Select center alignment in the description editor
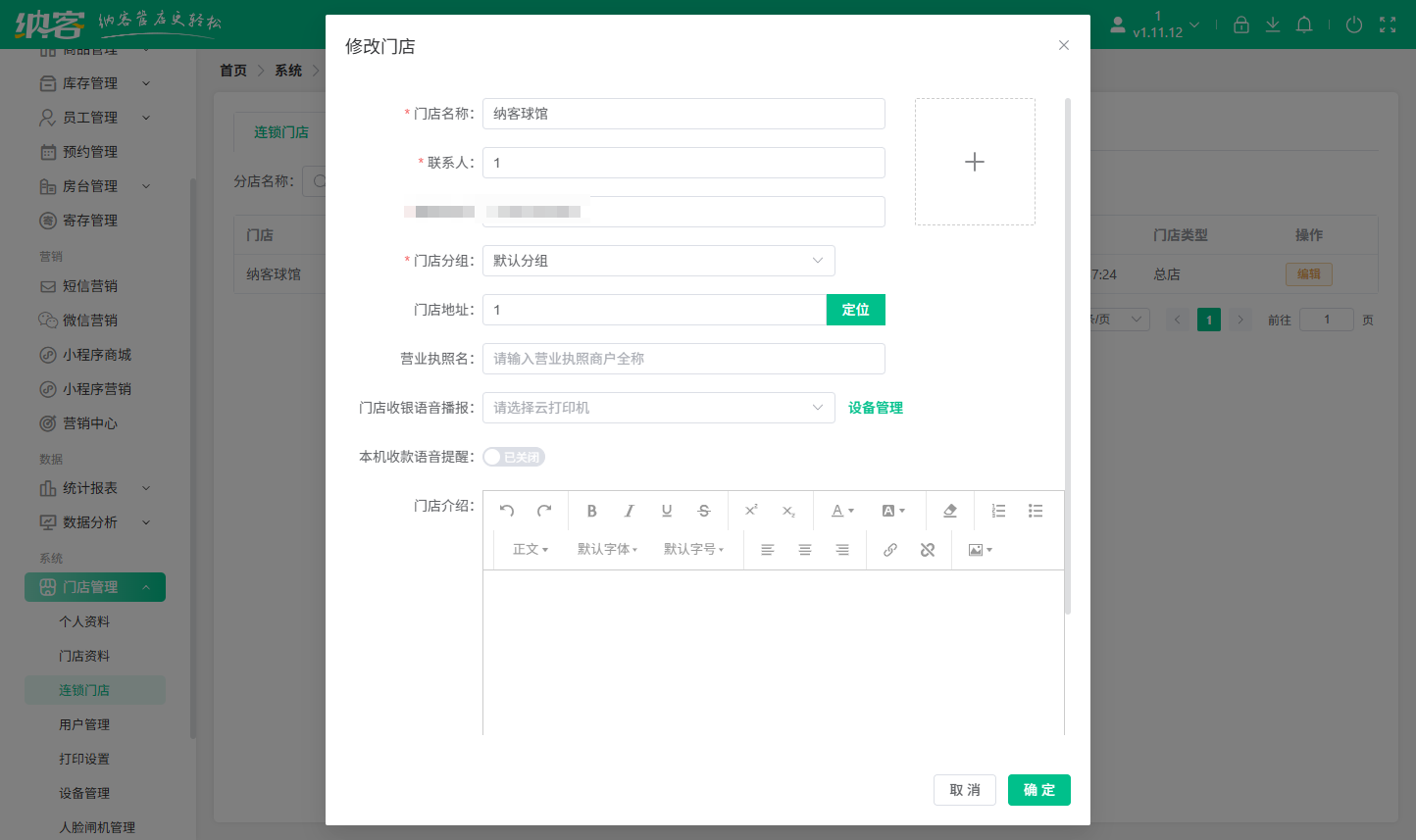The image size is (1416, 840). pos(805,550)
